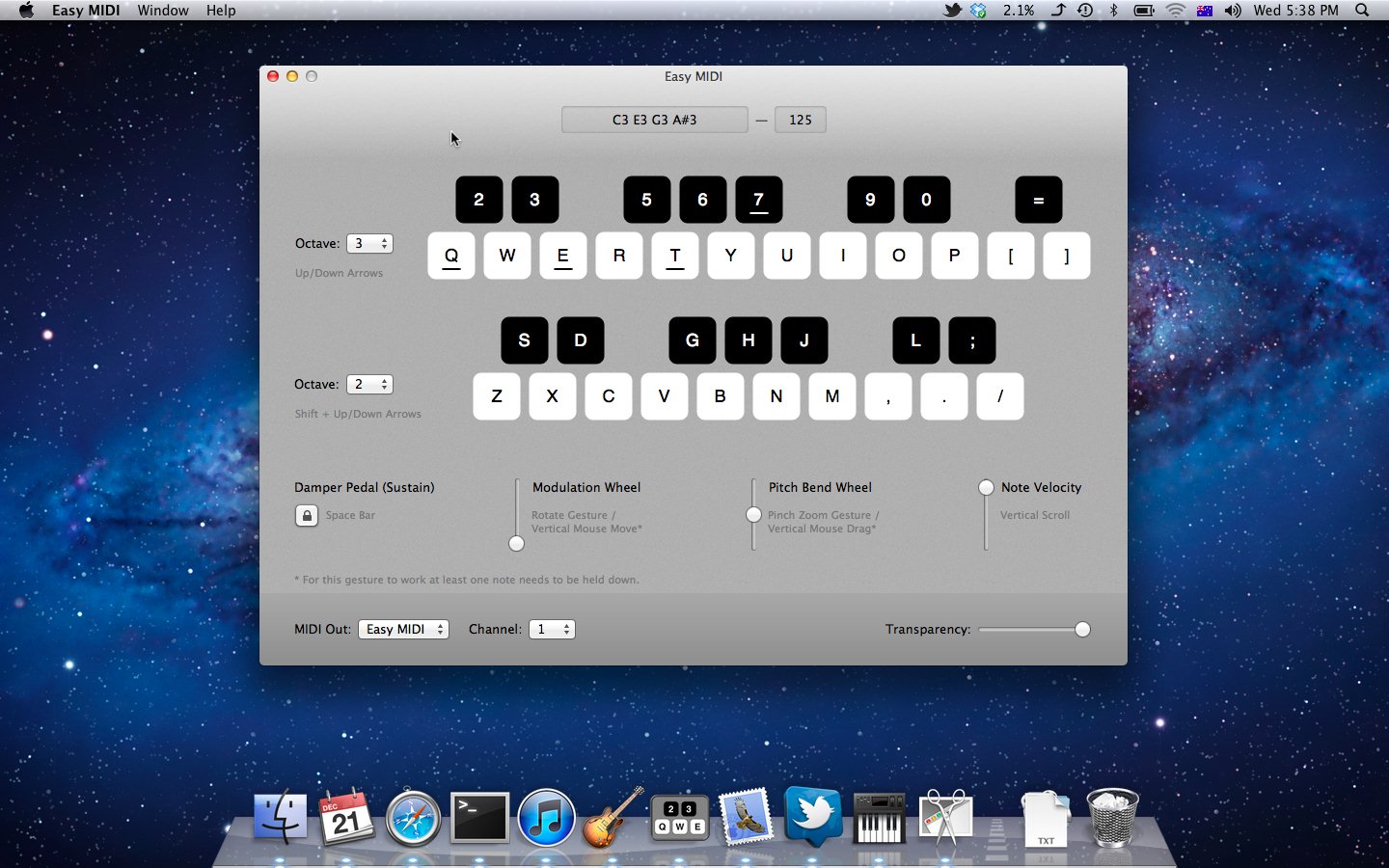Open GarageBand guitar icon in dock
The height and width of the screenshot is (868, 1389).
(613, 818)
